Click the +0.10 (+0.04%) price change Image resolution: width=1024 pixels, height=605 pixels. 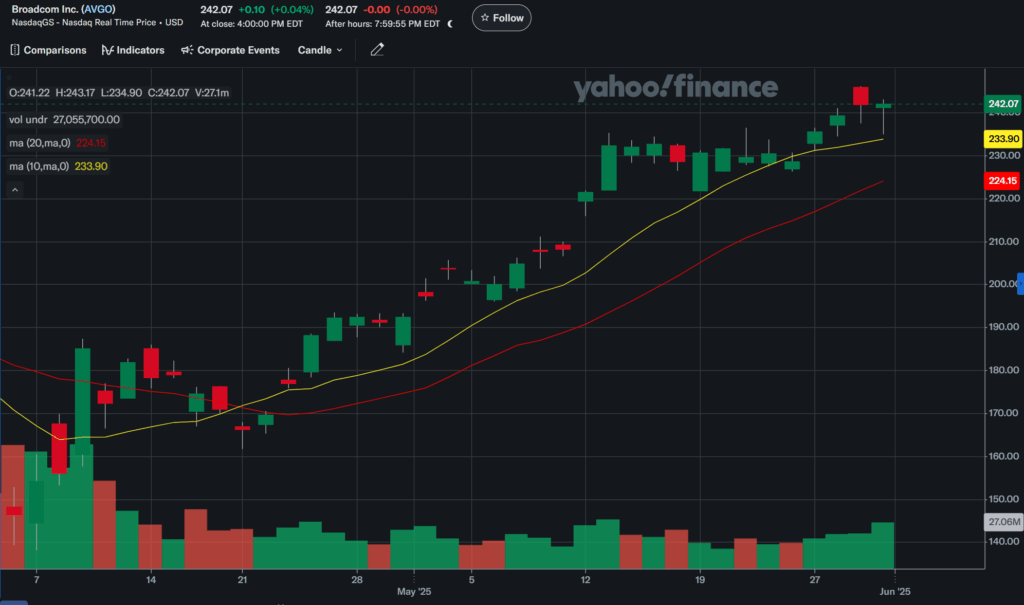coord(276,10)
